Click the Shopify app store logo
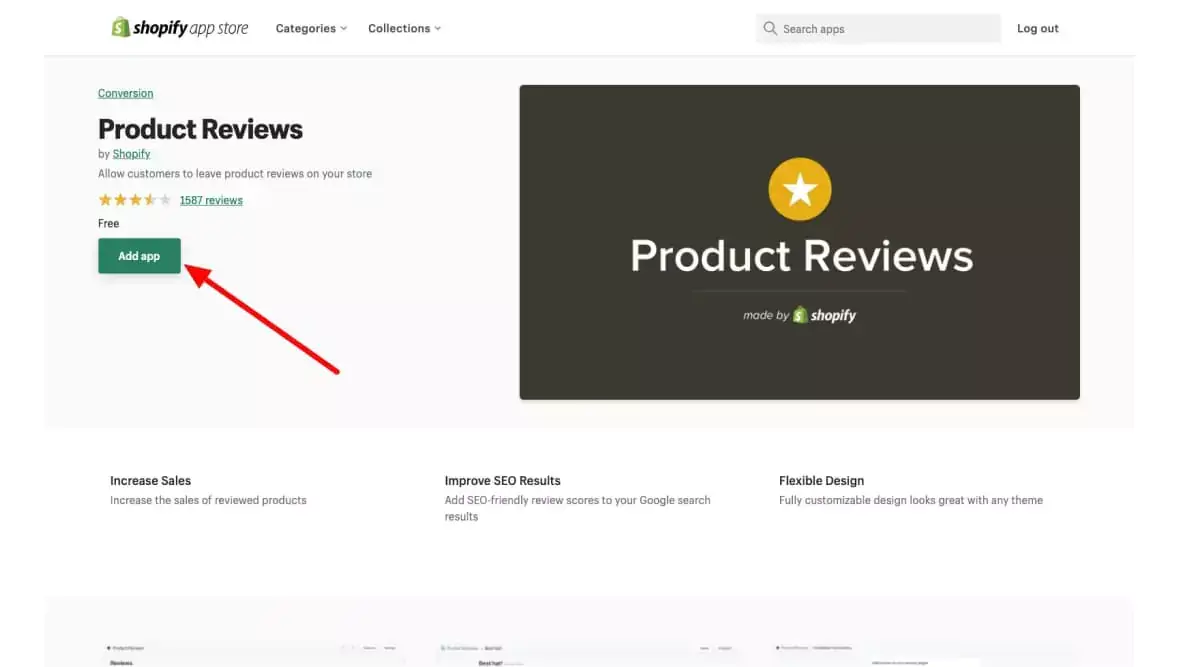 180,28
